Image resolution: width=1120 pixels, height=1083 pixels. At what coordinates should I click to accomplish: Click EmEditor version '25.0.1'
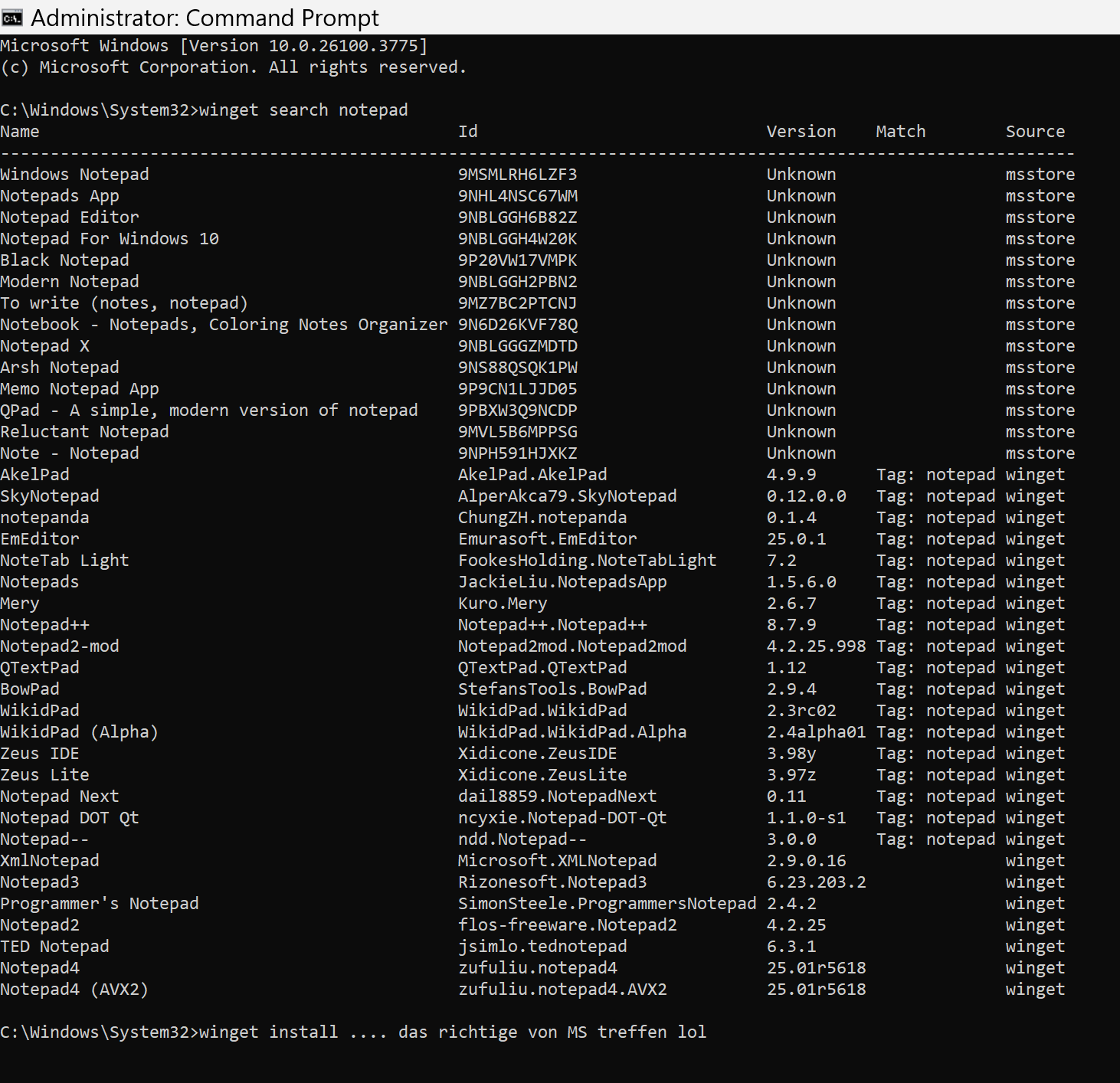[797, 539]
